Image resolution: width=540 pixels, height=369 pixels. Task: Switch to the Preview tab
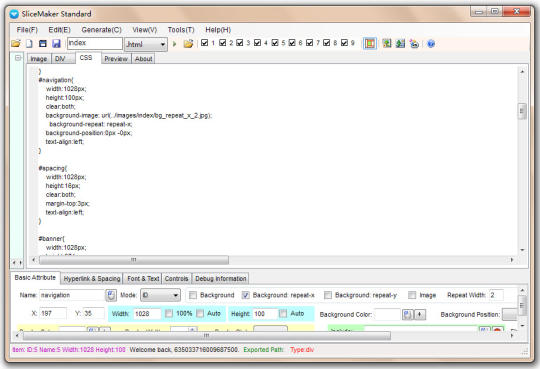[x=116, y=59]
